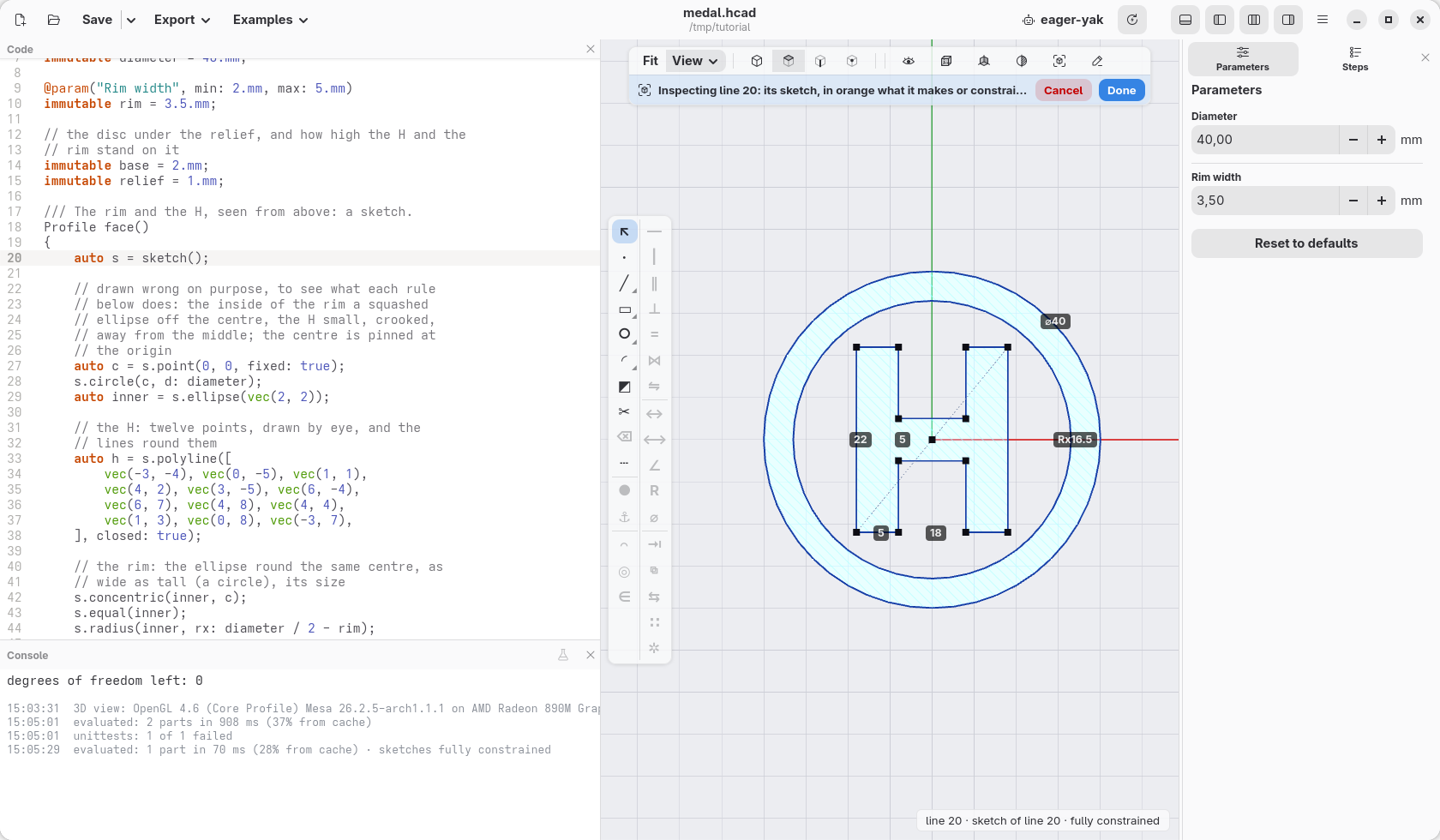Image resolution: width=1440 pixels, height=840 pixels.
Task: Click the horizontal constraint icon
Action: coord(654,231)
